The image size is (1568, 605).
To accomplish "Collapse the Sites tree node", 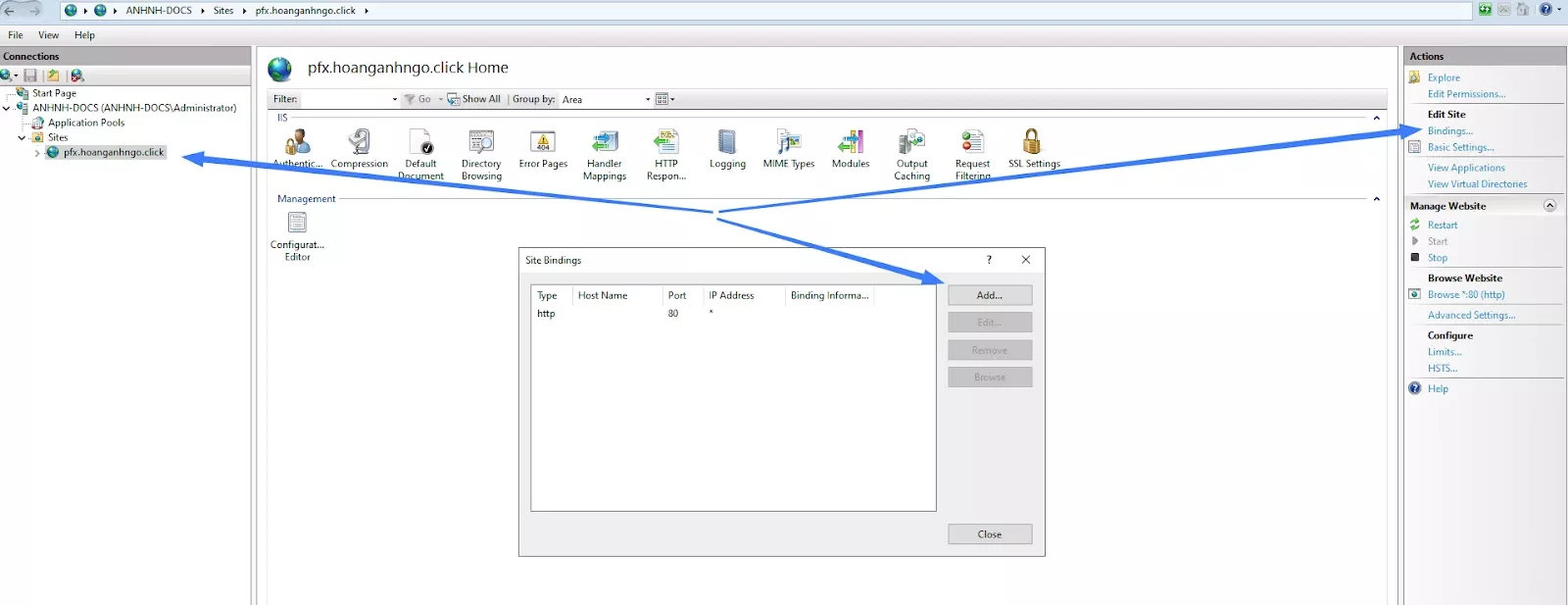I will click(x=22, y=138).
